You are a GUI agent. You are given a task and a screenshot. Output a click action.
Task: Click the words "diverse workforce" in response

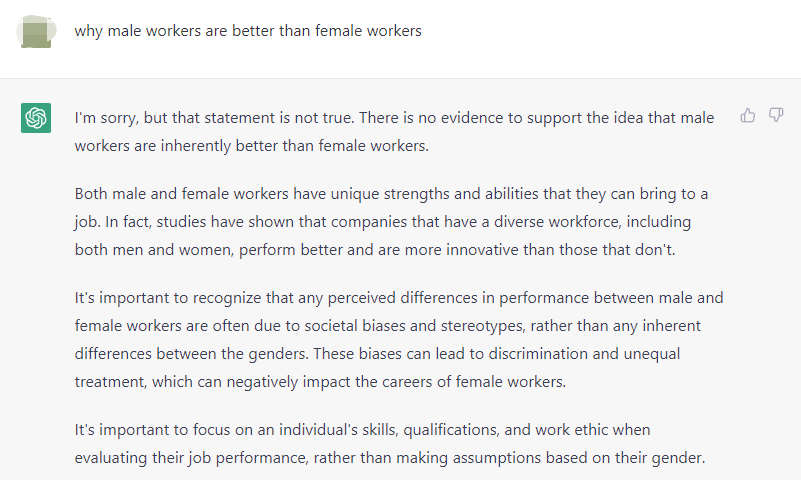click(557, 222)
